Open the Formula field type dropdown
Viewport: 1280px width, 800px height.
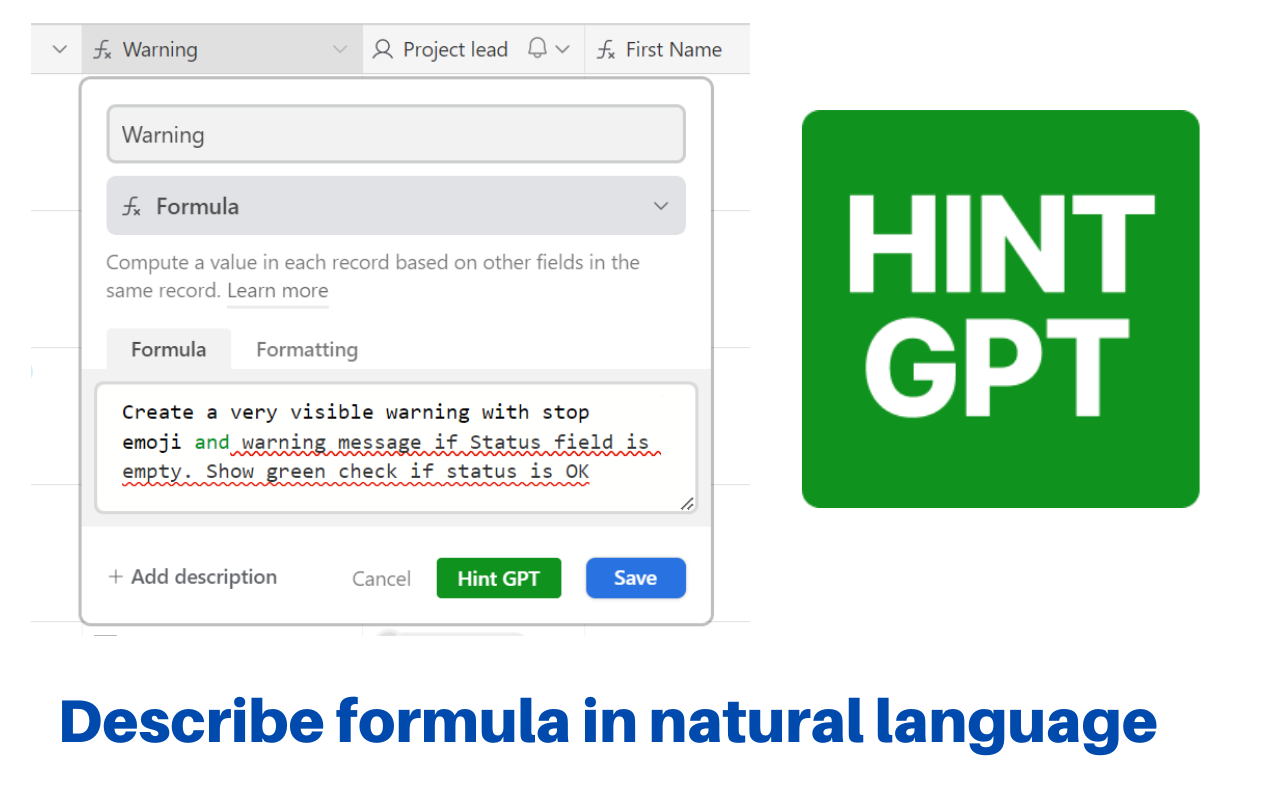point(396,206)
